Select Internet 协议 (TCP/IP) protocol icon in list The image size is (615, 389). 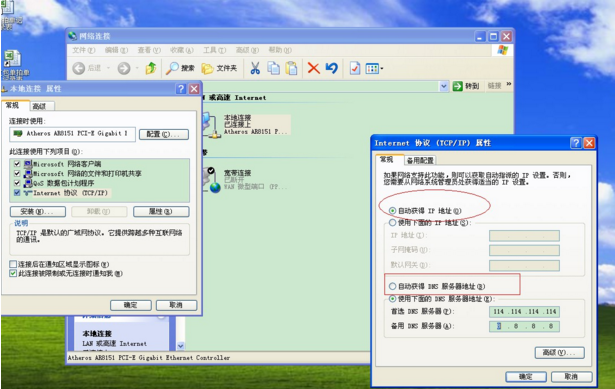[28, 193]
